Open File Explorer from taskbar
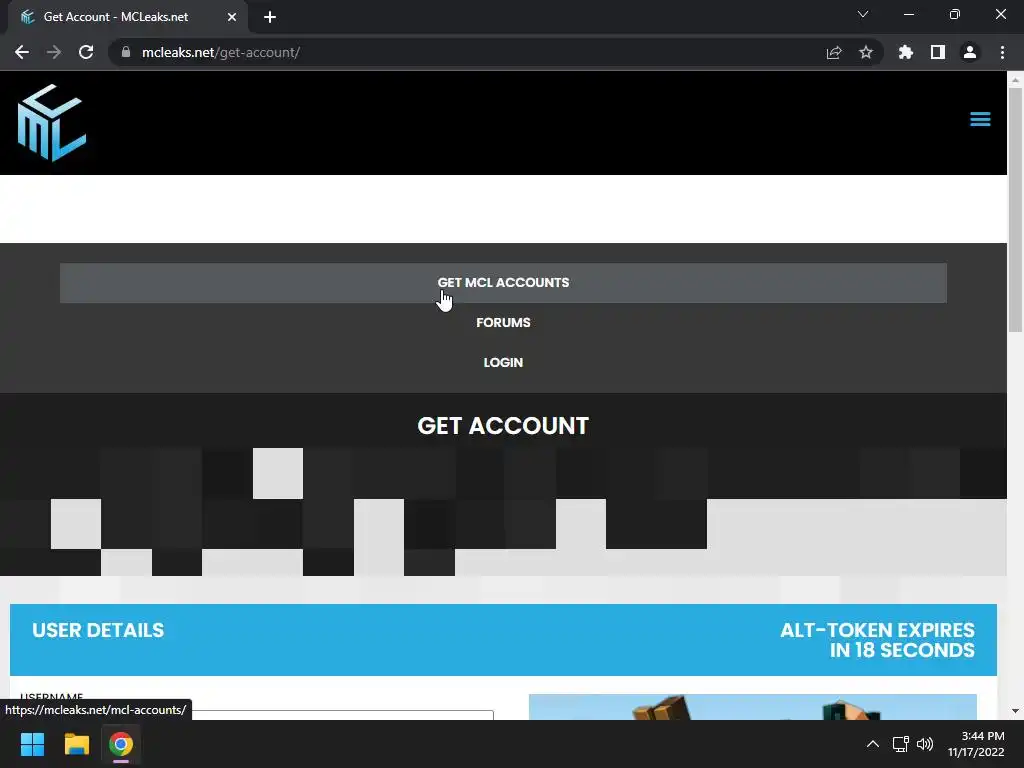The image size is (1024, 768). click(x=76, y=744)
